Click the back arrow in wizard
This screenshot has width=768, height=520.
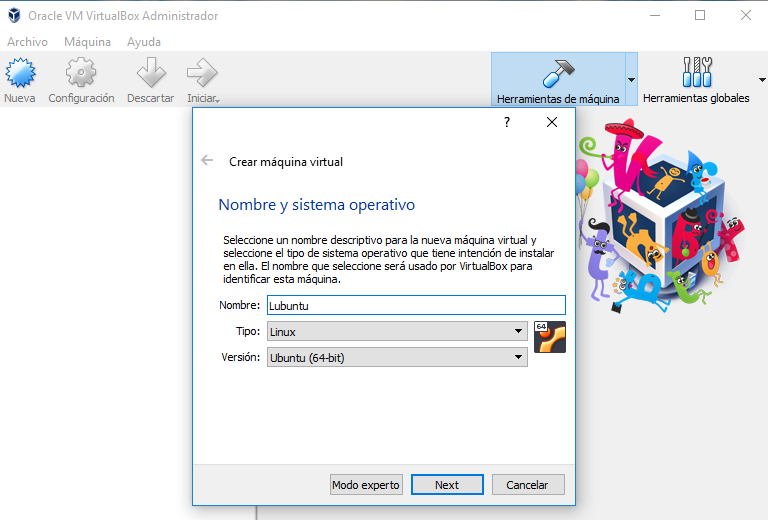[207, 160]
